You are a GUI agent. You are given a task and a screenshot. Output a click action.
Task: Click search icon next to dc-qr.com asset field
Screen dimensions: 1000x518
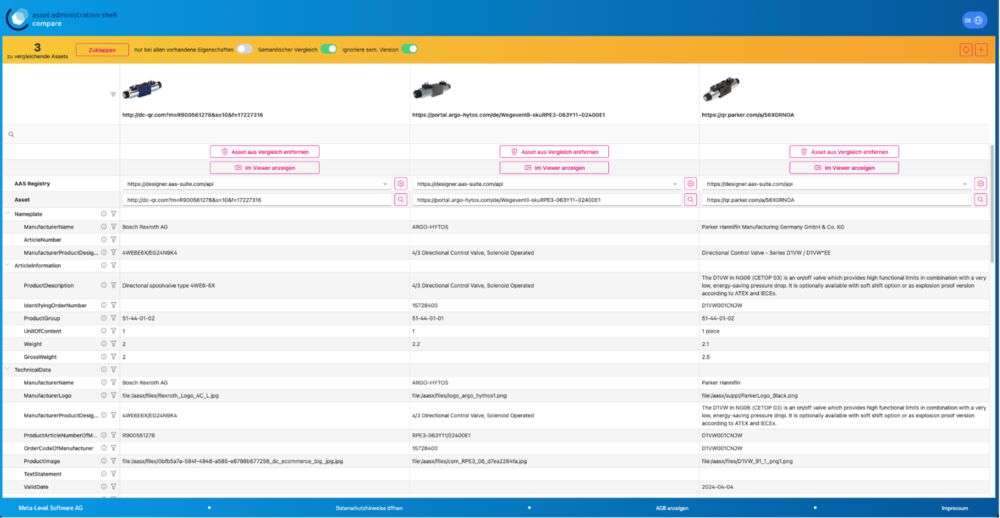[401, 200]
